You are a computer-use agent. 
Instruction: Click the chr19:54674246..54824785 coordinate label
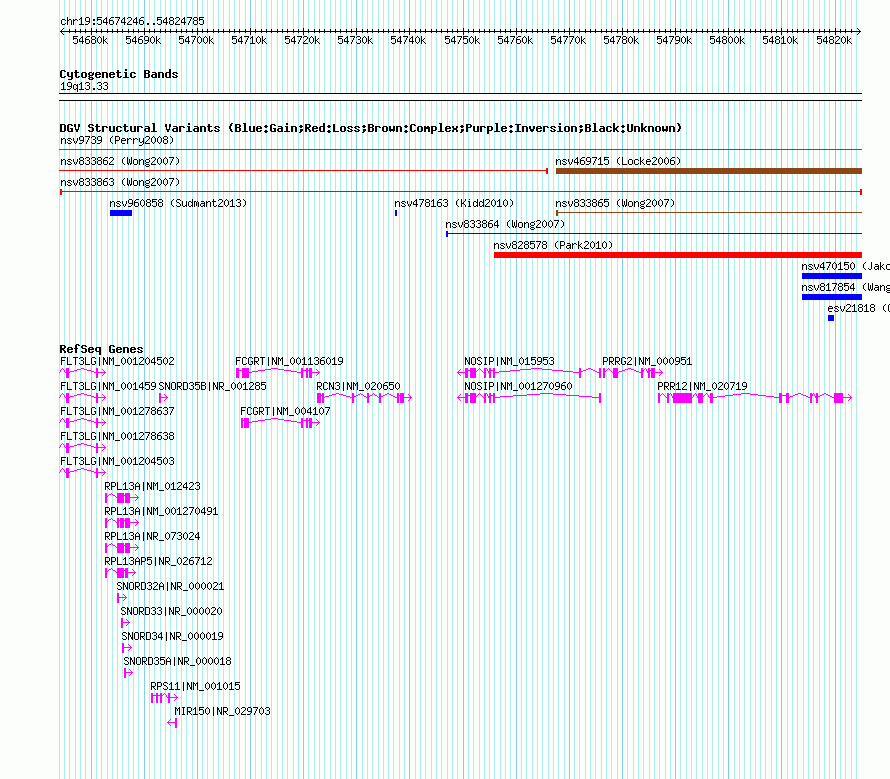point(132,21)
